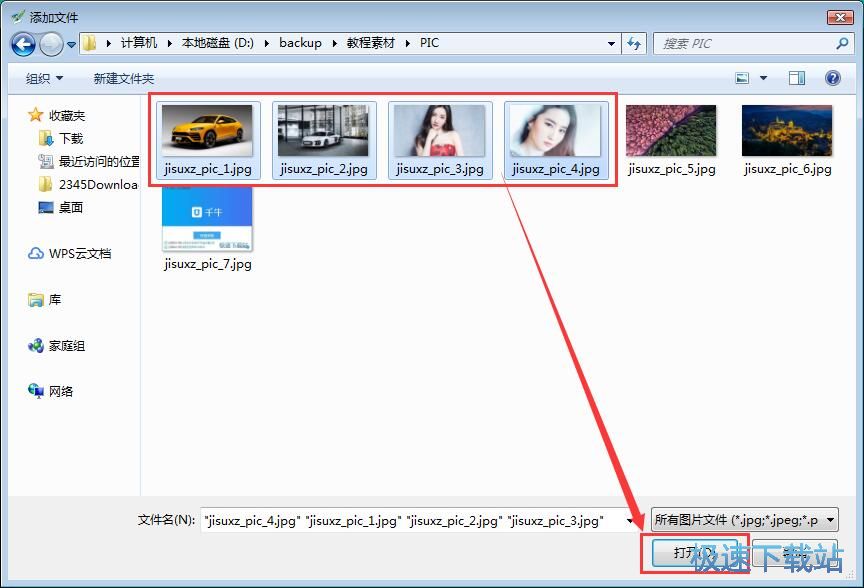Select flower field thumbnail jisuxz_pic_5.jpg
864x588 pixels.
(671, 131)
